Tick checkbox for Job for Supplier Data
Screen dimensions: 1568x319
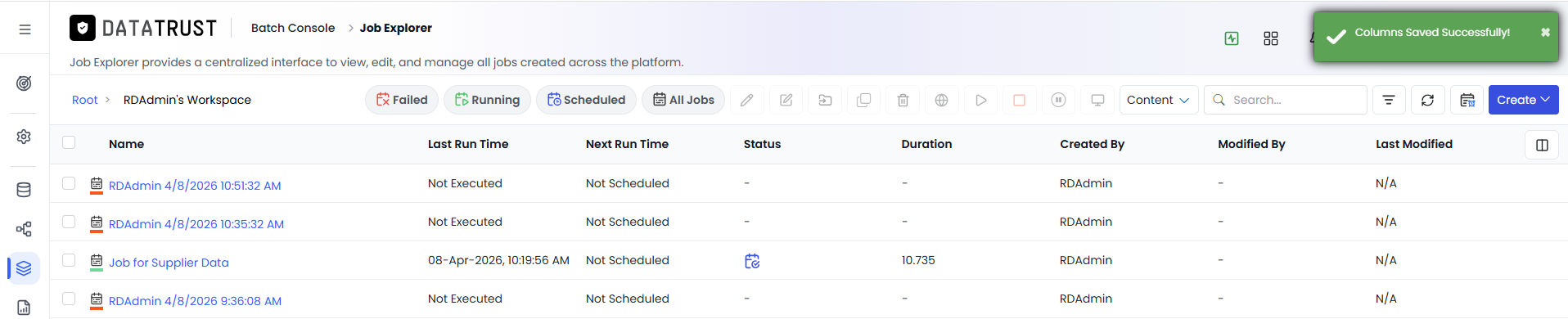69,260
